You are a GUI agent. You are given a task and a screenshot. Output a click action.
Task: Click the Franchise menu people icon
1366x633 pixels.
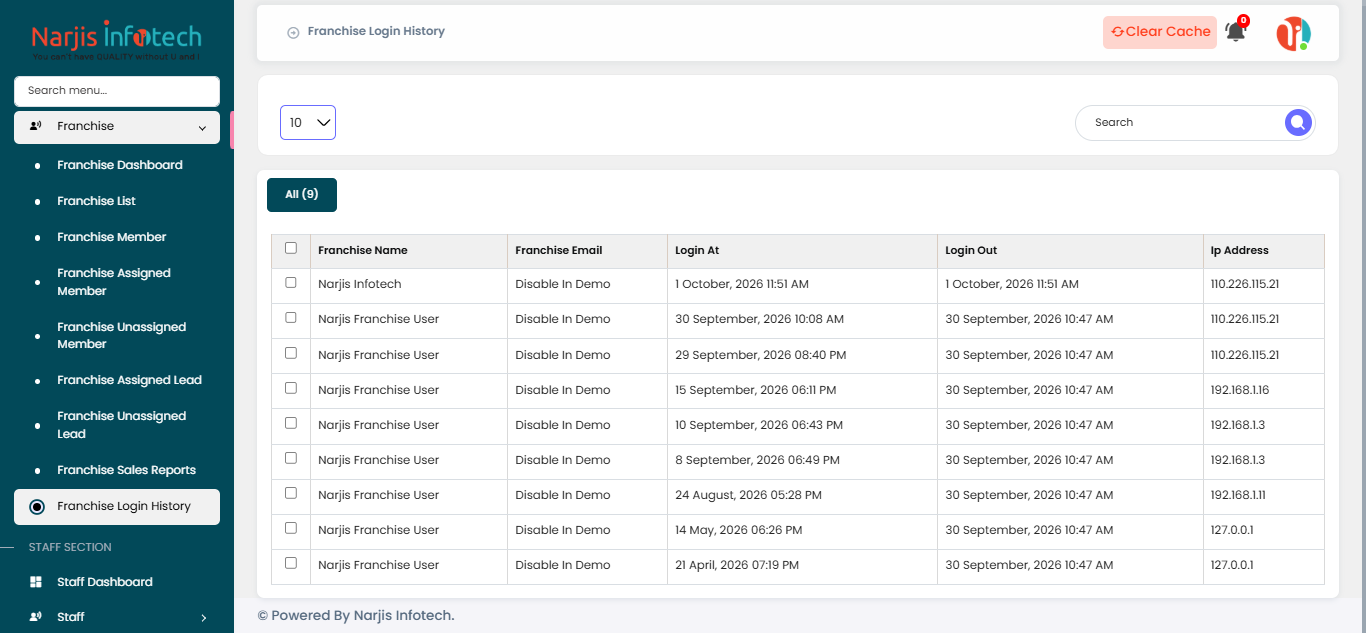[x=36, y=126]
